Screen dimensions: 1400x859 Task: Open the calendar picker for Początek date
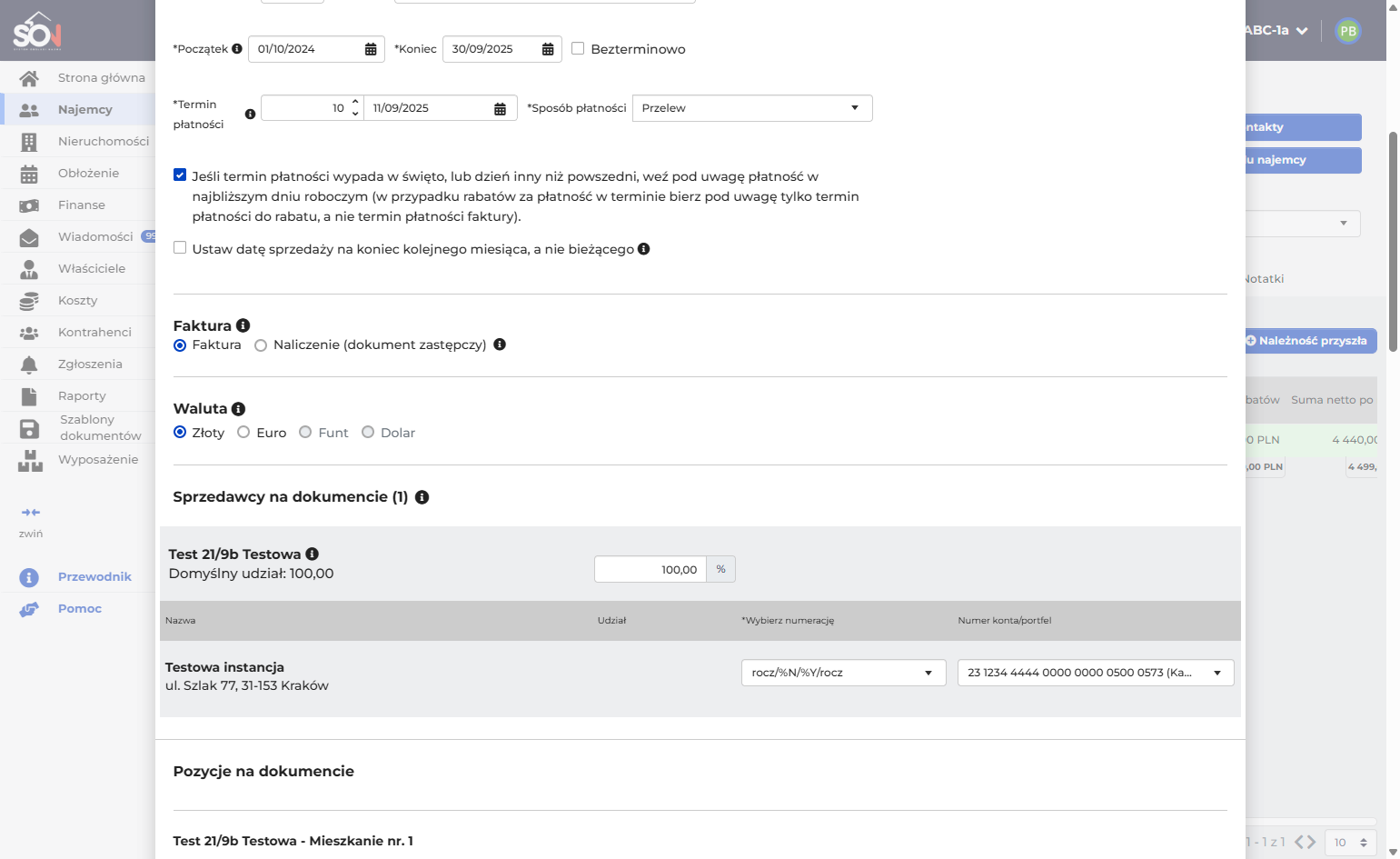pos(371,49)
